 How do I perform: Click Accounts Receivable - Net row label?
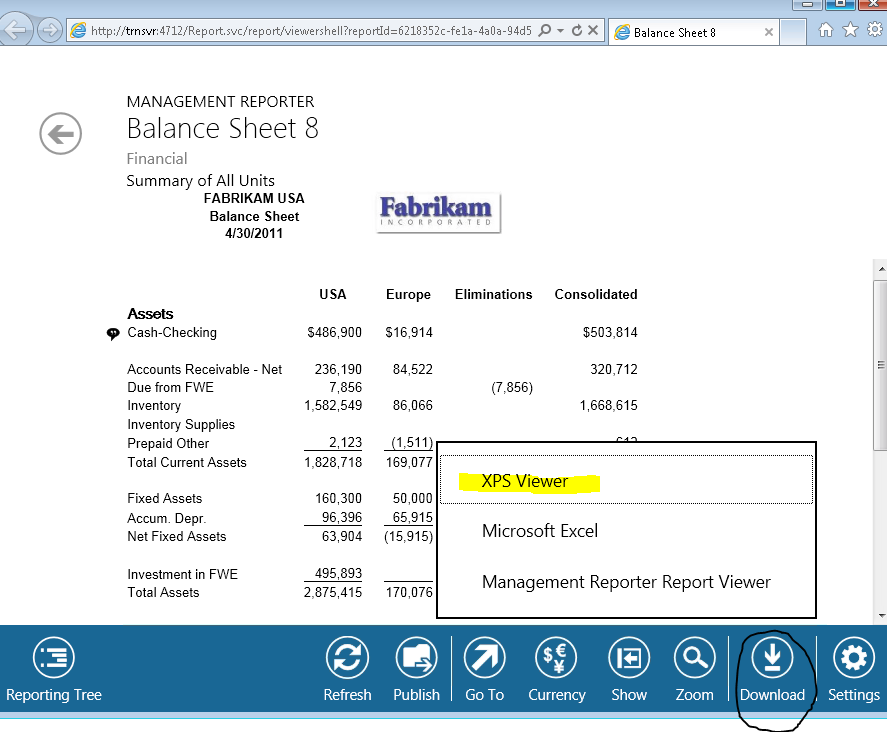pyautogui.click(x=204, y=369)
